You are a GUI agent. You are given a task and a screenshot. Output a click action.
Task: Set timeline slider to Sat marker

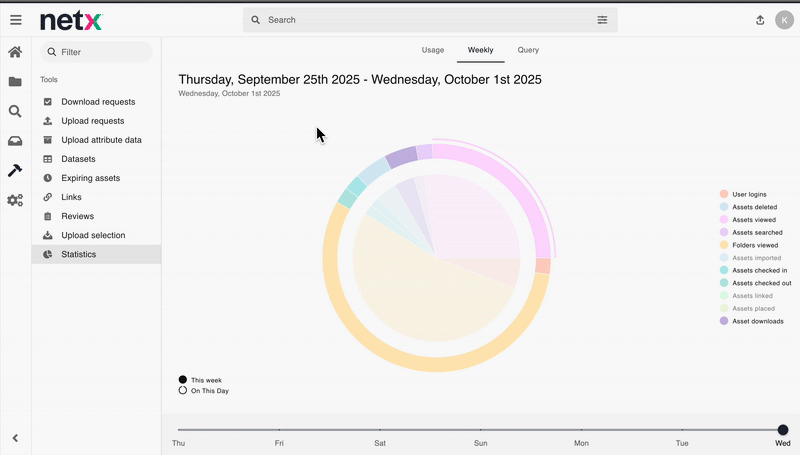pos(380,430)
